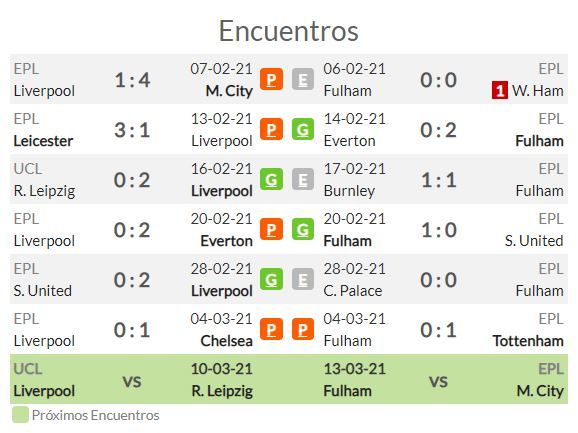
Task: Click the P badge for Leicester vs Liverpool
Action: coord(271,129)
